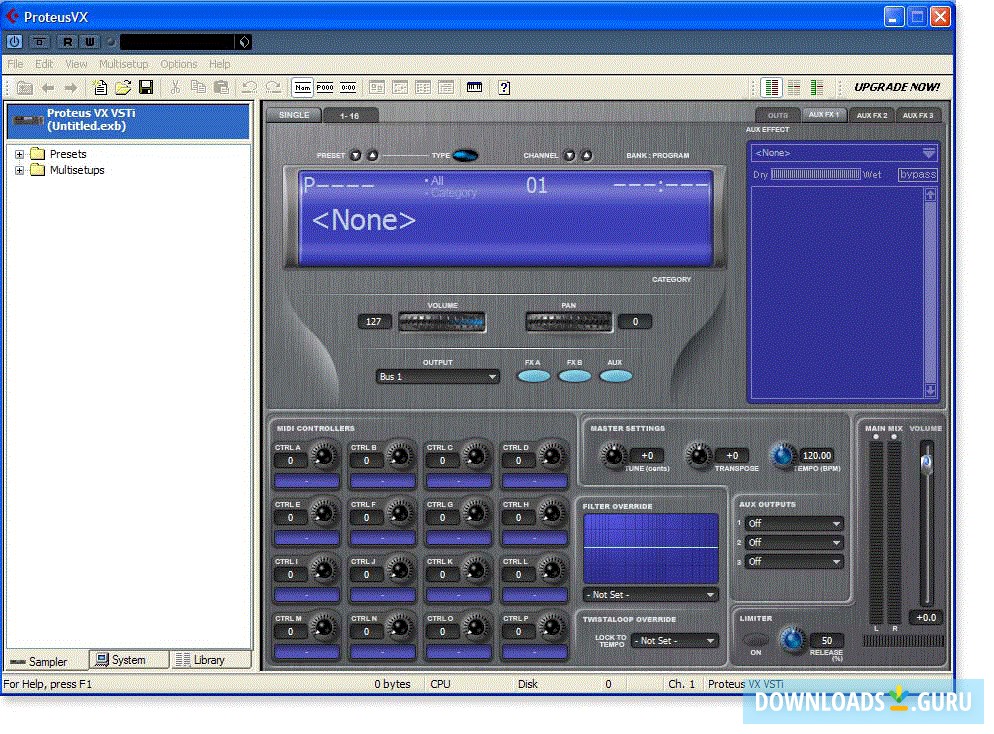Click the 120.00 tempo value field
This screenshot has height=734, width=994.
[816, 456]
